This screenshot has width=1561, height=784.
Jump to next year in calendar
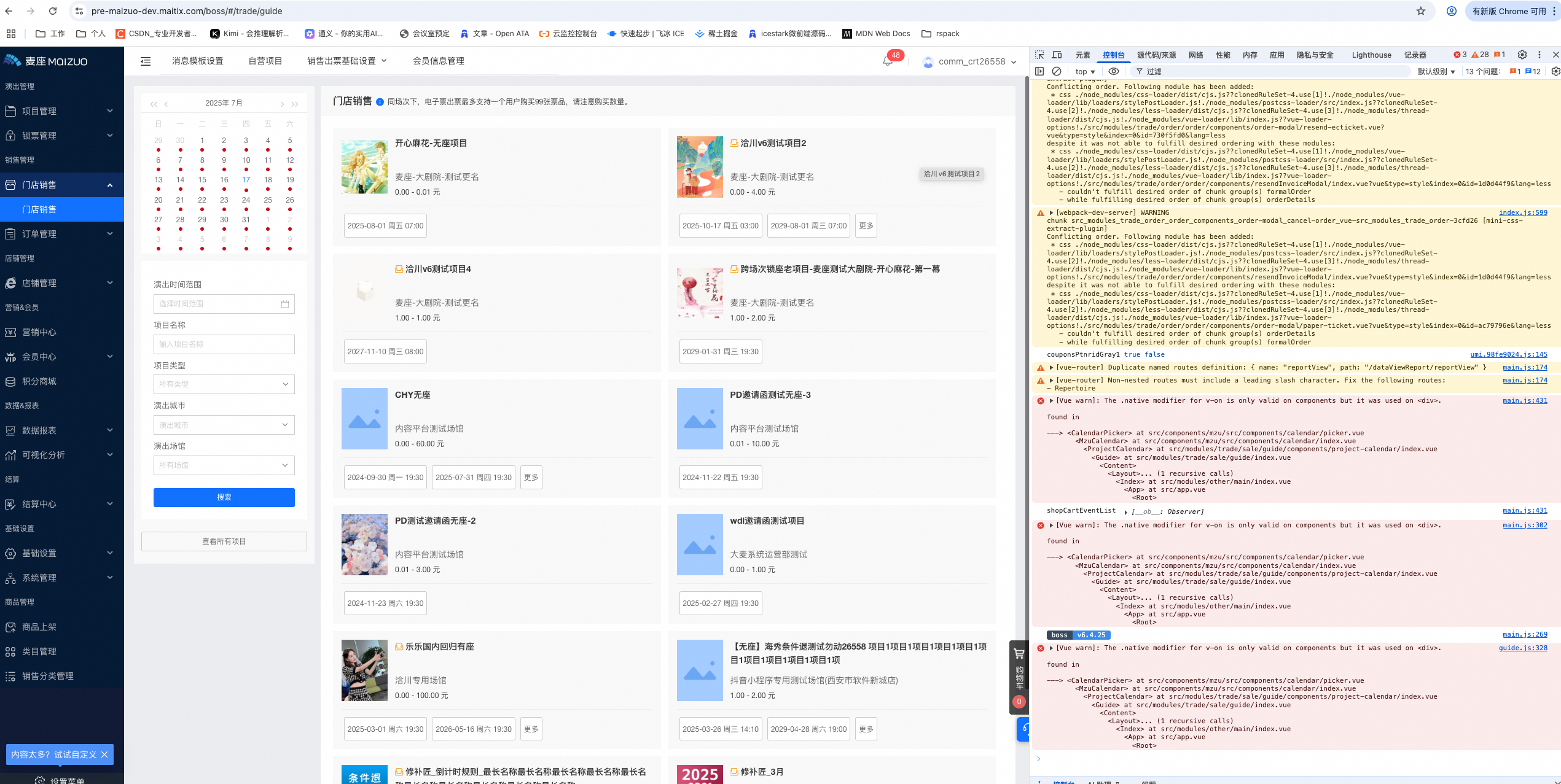[295, 104]
